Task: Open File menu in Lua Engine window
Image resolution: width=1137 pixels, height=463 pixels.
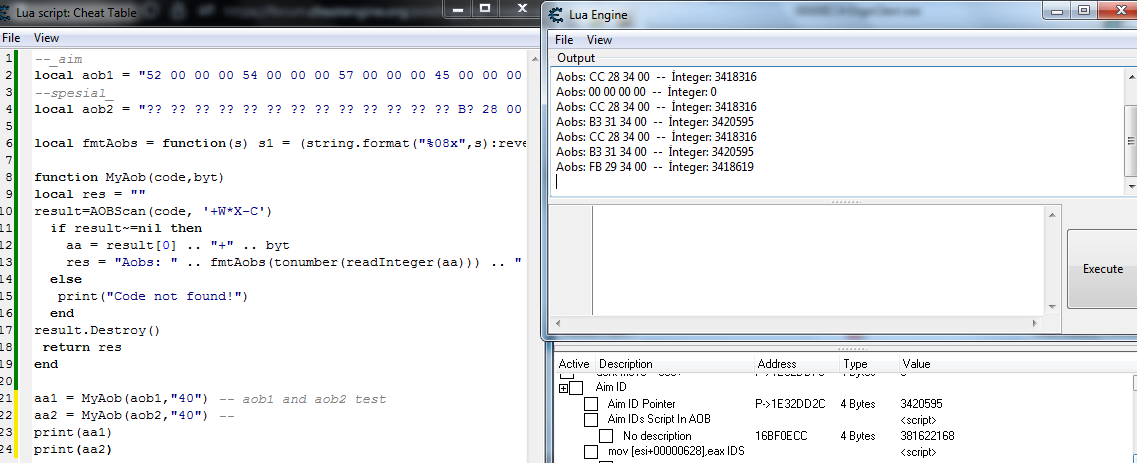Action: [x=564, y=40]
